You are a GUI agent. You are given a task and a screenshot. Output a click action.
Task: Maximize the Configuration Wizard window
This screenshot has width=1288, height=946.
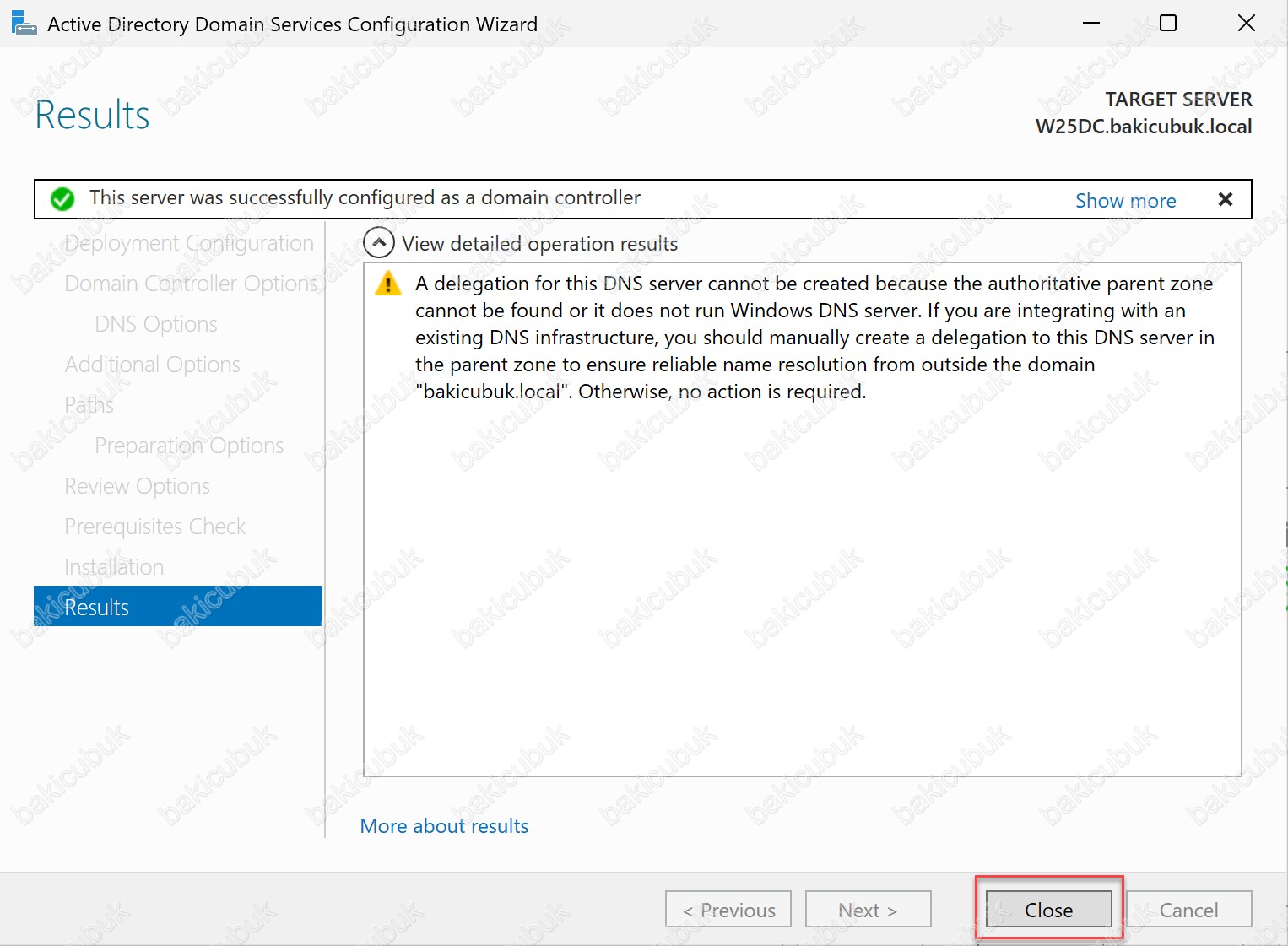click(x=1168, y=24)
